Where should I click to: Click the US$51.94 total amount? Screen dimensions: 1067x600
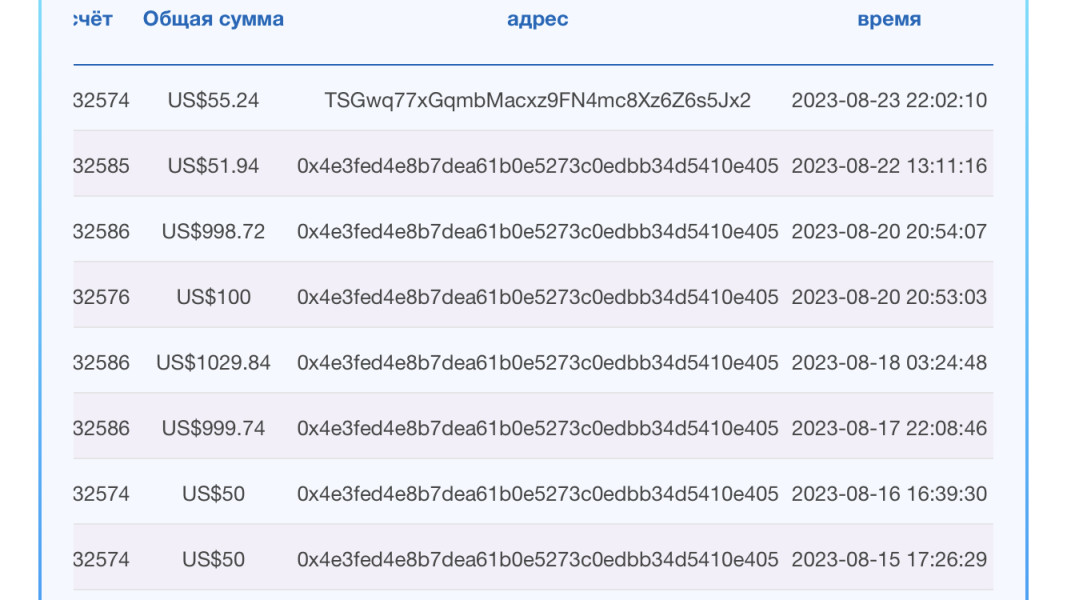tap(213, 166)
